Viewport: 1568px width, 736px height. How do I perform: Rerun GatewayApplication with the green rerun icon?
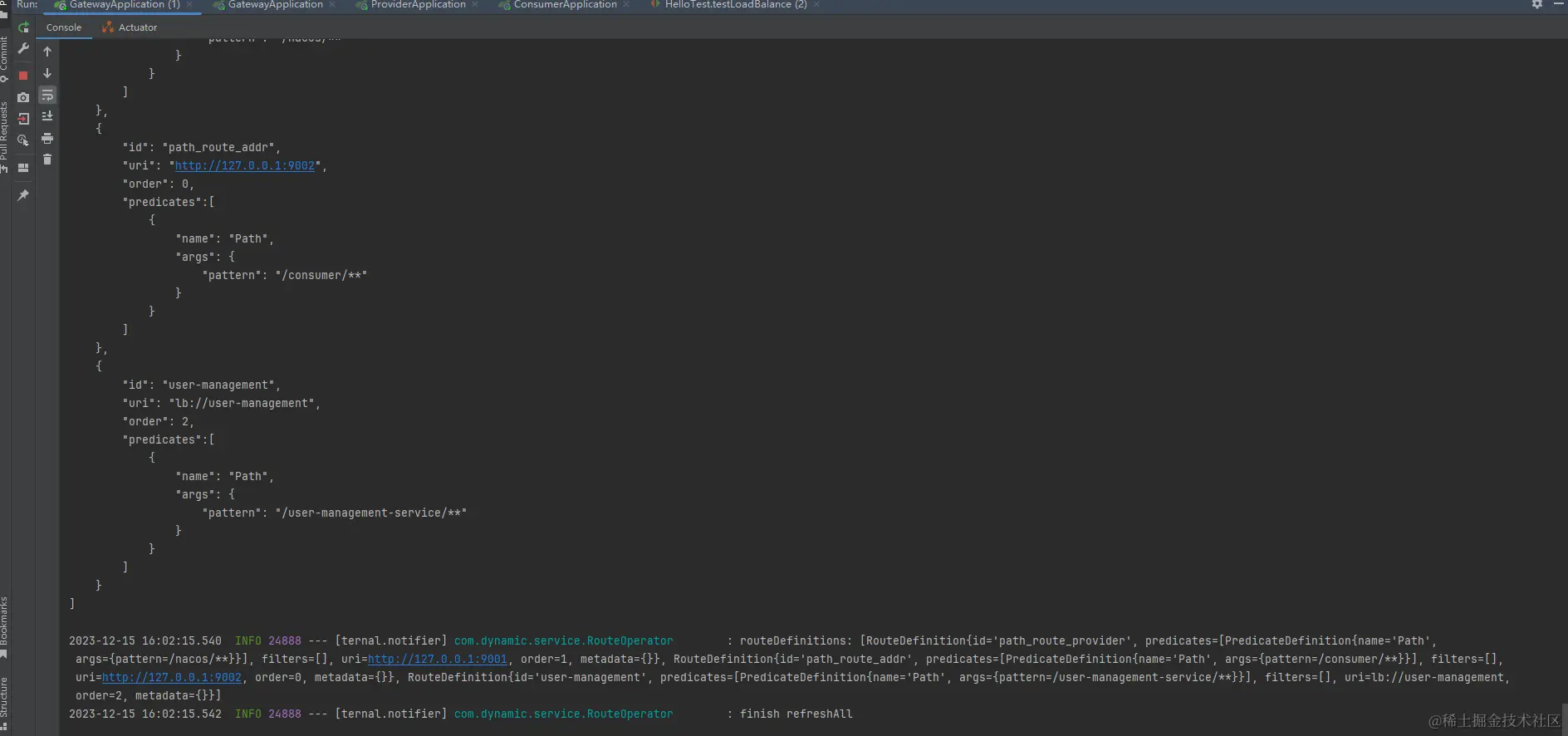23,27
